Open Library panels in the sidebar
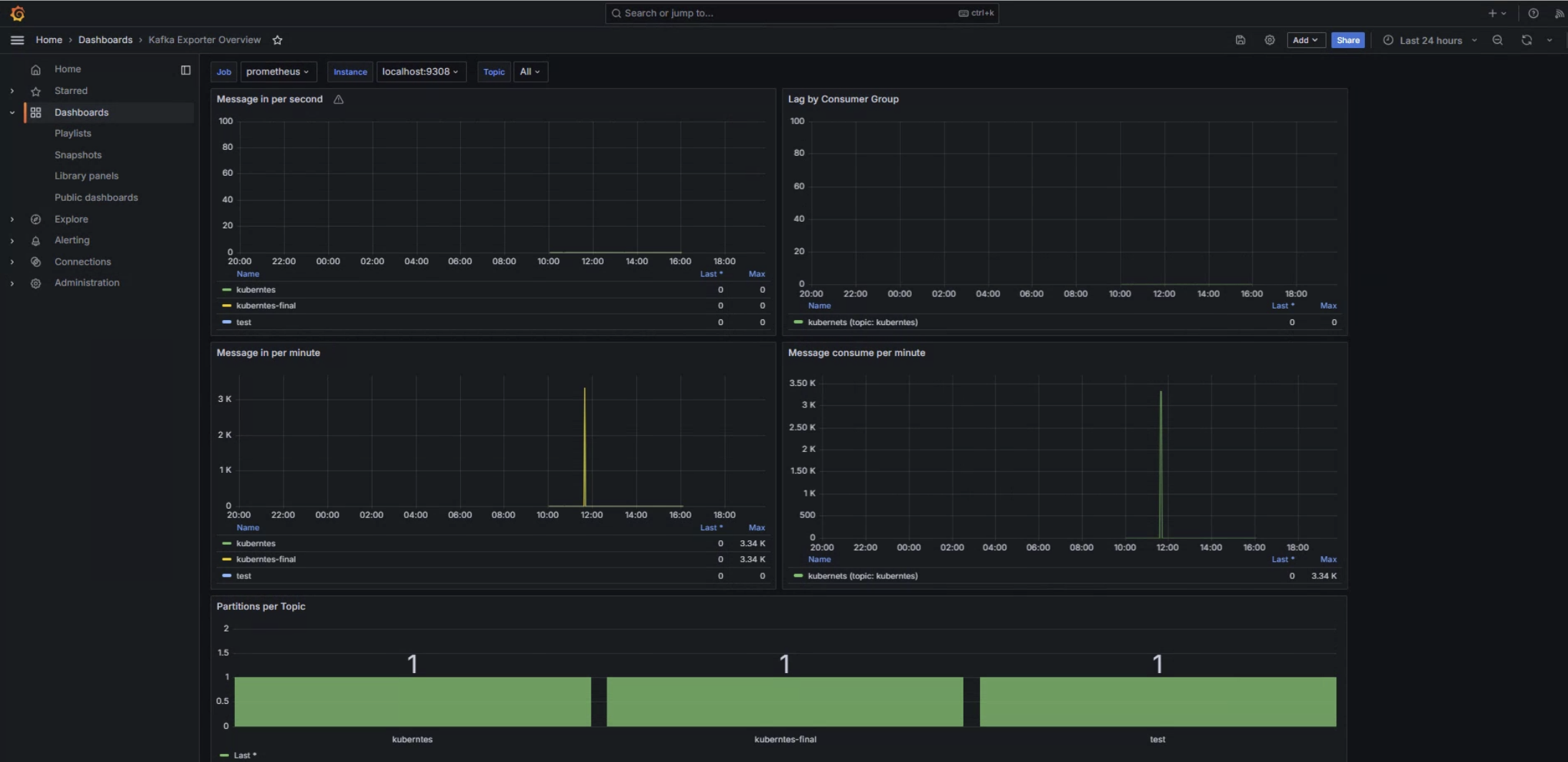The width and height of the screenshot is (1568, 762). point(86,176)
